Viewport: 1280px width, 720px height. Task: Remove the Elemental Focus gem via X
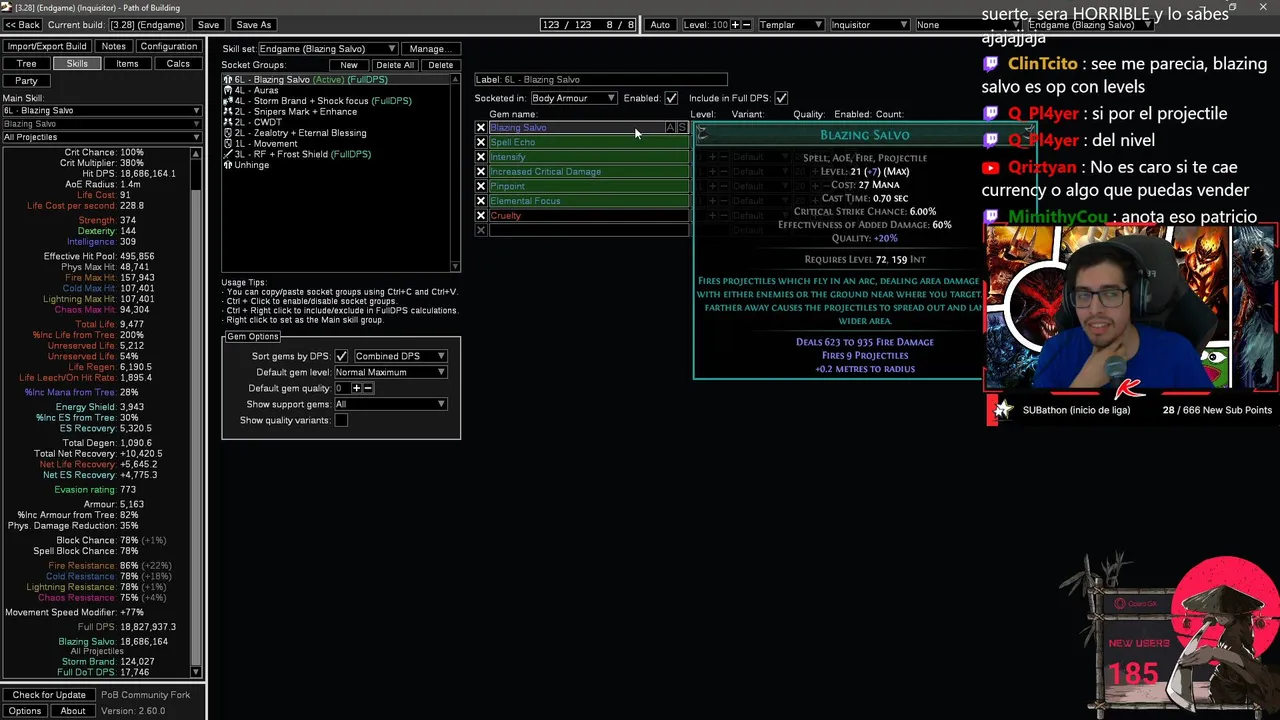481,201
